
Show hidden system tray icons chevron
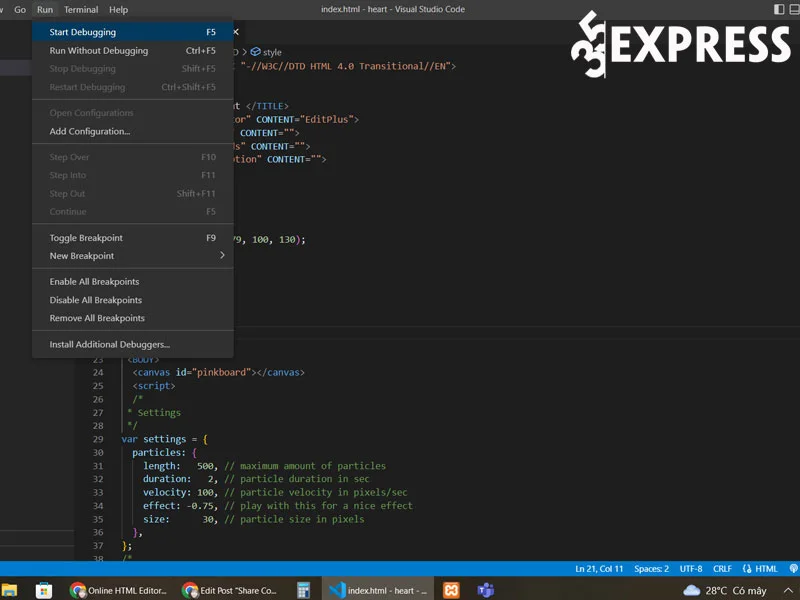(788, 590)
